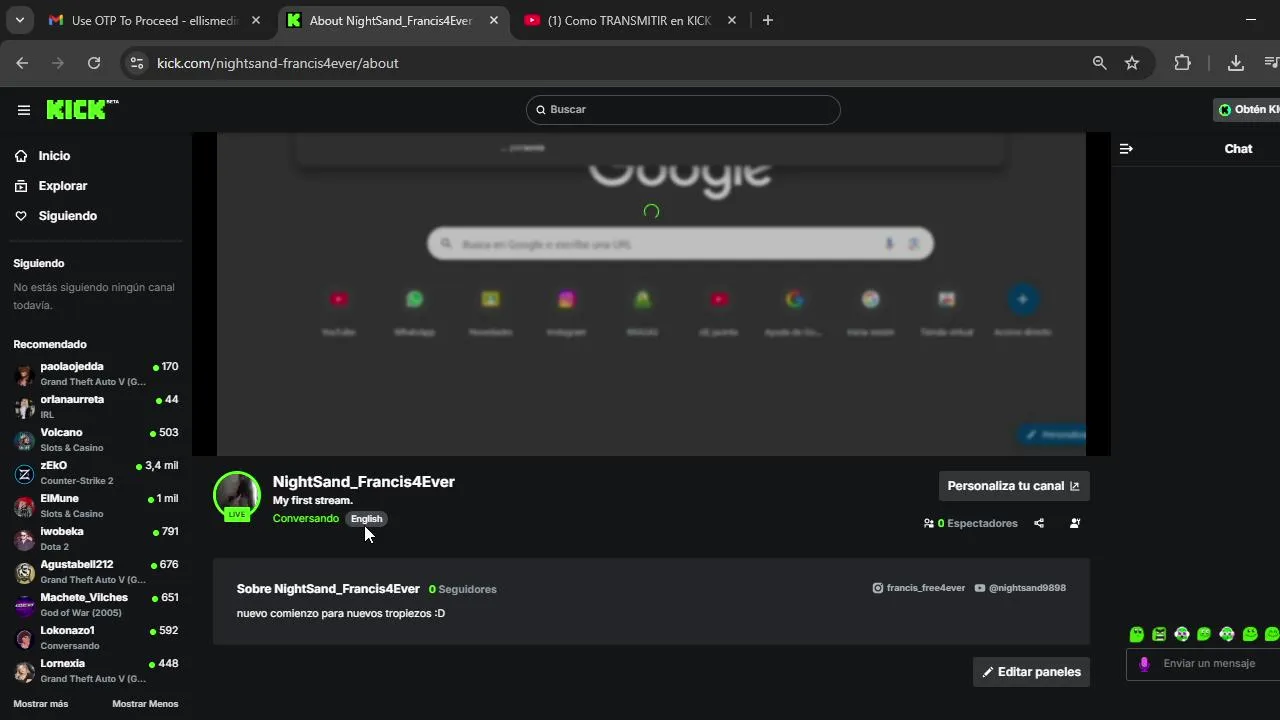The width and height of the screenshot is (1280, 720).
Task: Click the moderator user icon next to share
Action: 1075,523
